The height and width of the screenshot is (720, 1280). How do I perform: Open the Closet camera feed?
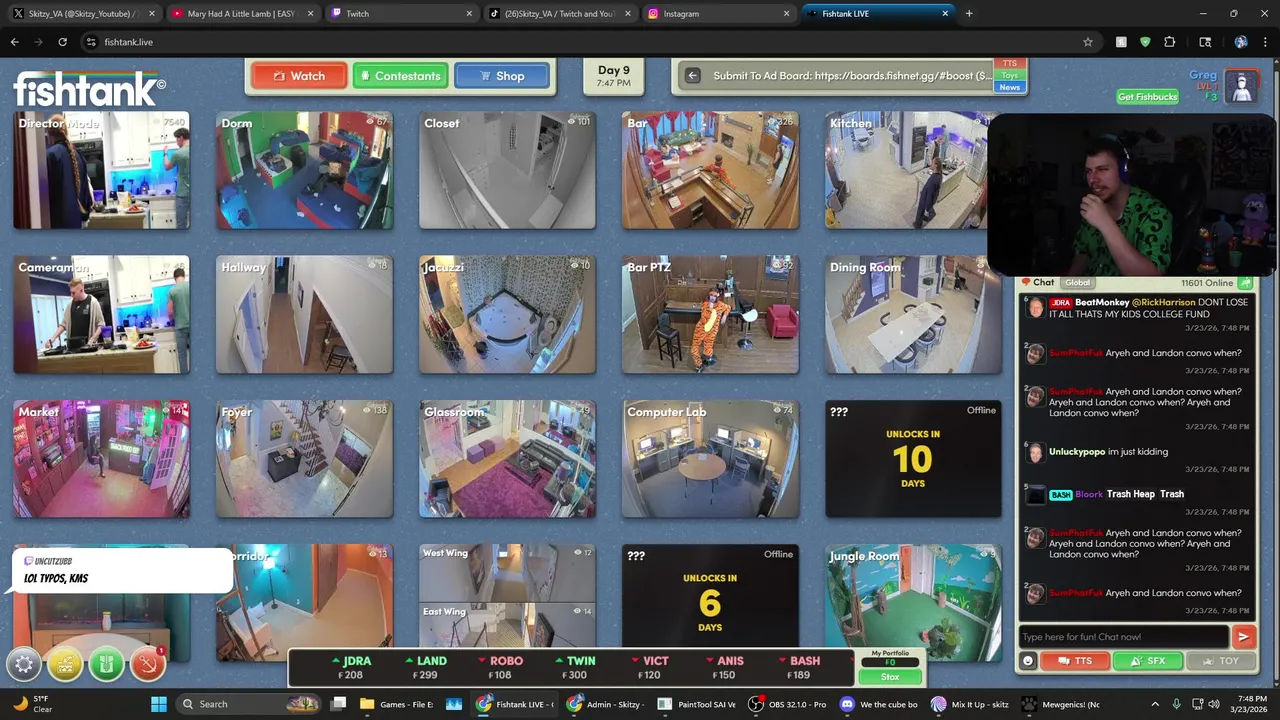508,170
